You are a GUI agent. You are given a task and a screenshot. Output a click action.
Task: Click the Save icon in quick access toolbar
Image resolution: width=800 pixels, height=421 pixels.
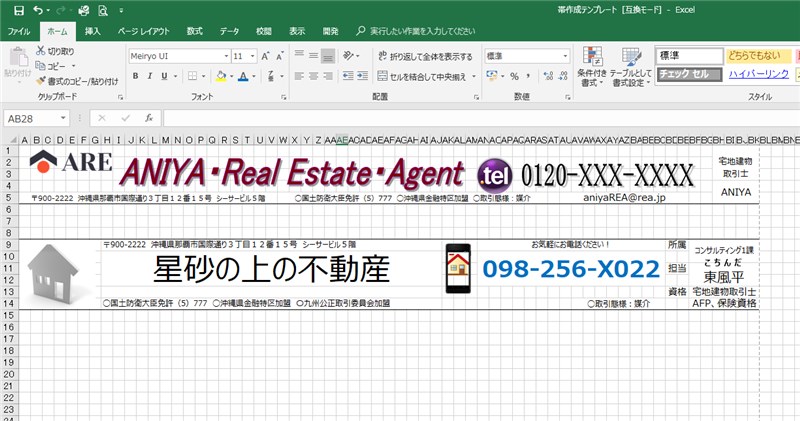(18, 9)
